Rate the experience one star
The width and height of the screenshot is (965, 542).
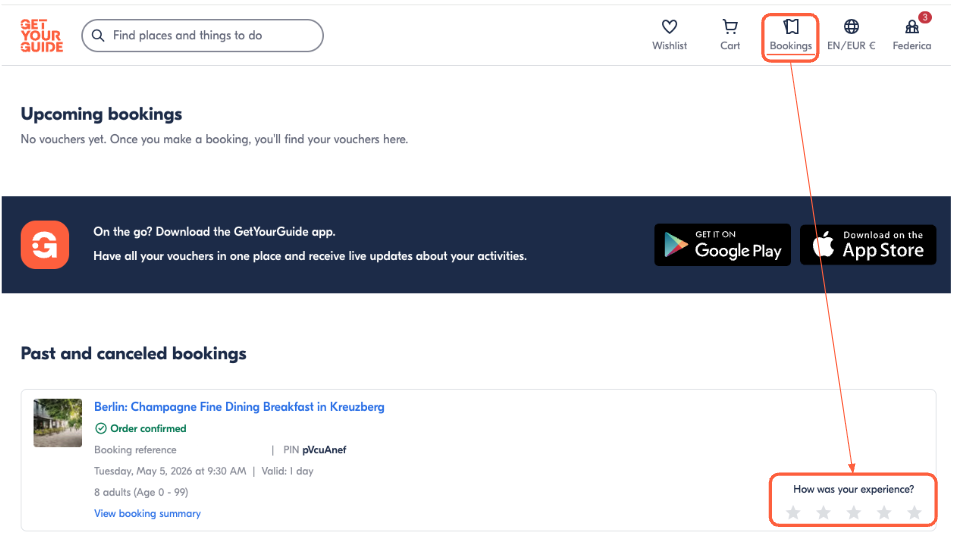(793, 512)
